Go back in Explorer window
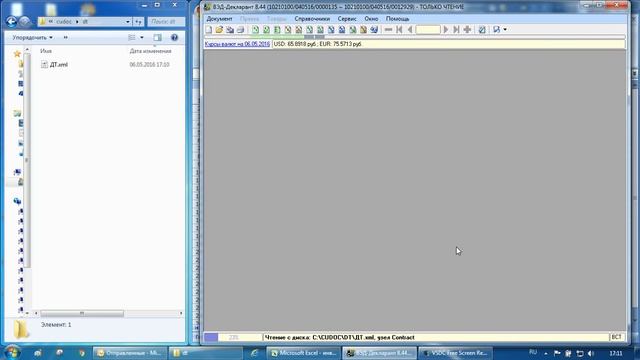Screen dimensions: 640x360 tap(11, 22)
